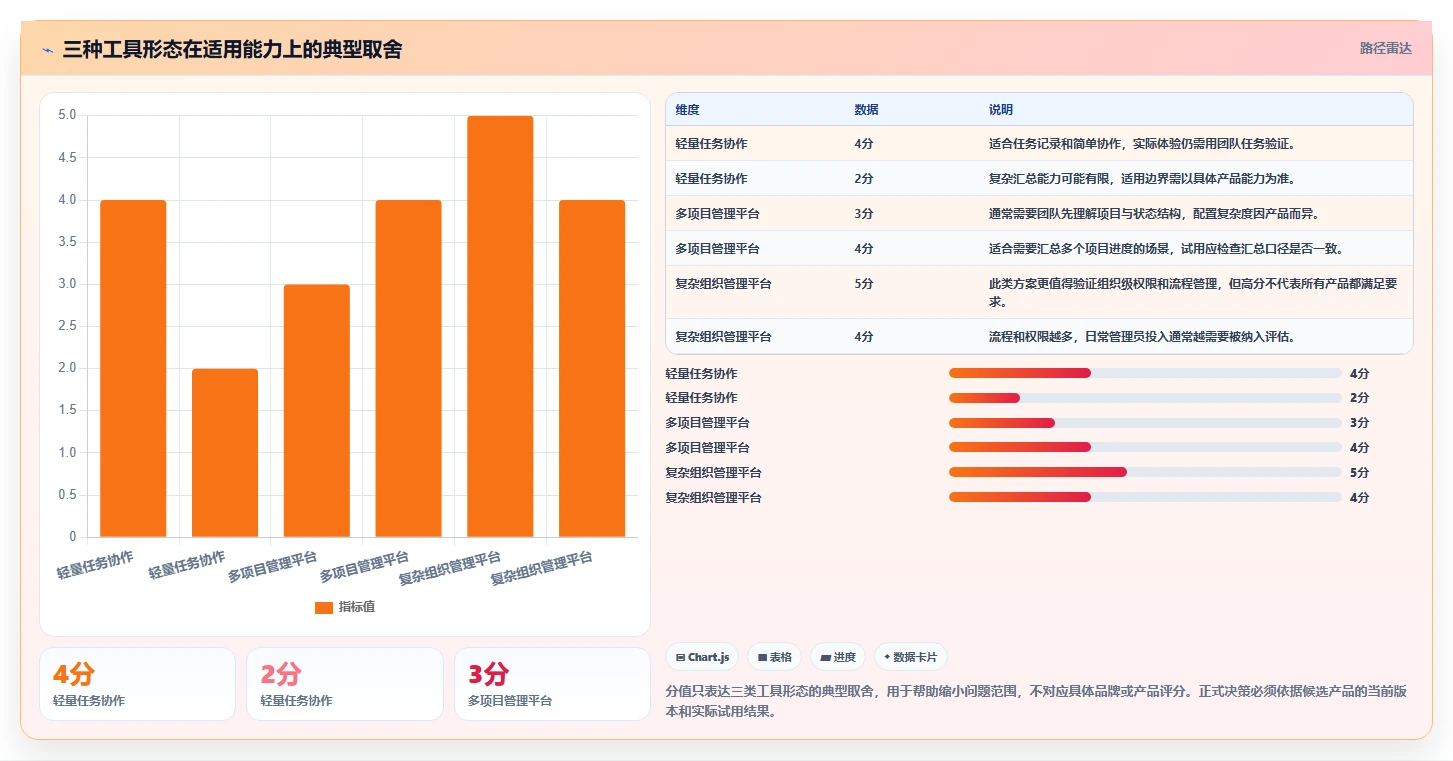Click the 4.5 label on the y-axis
The image size is (1453, 761).
(67, 157)
